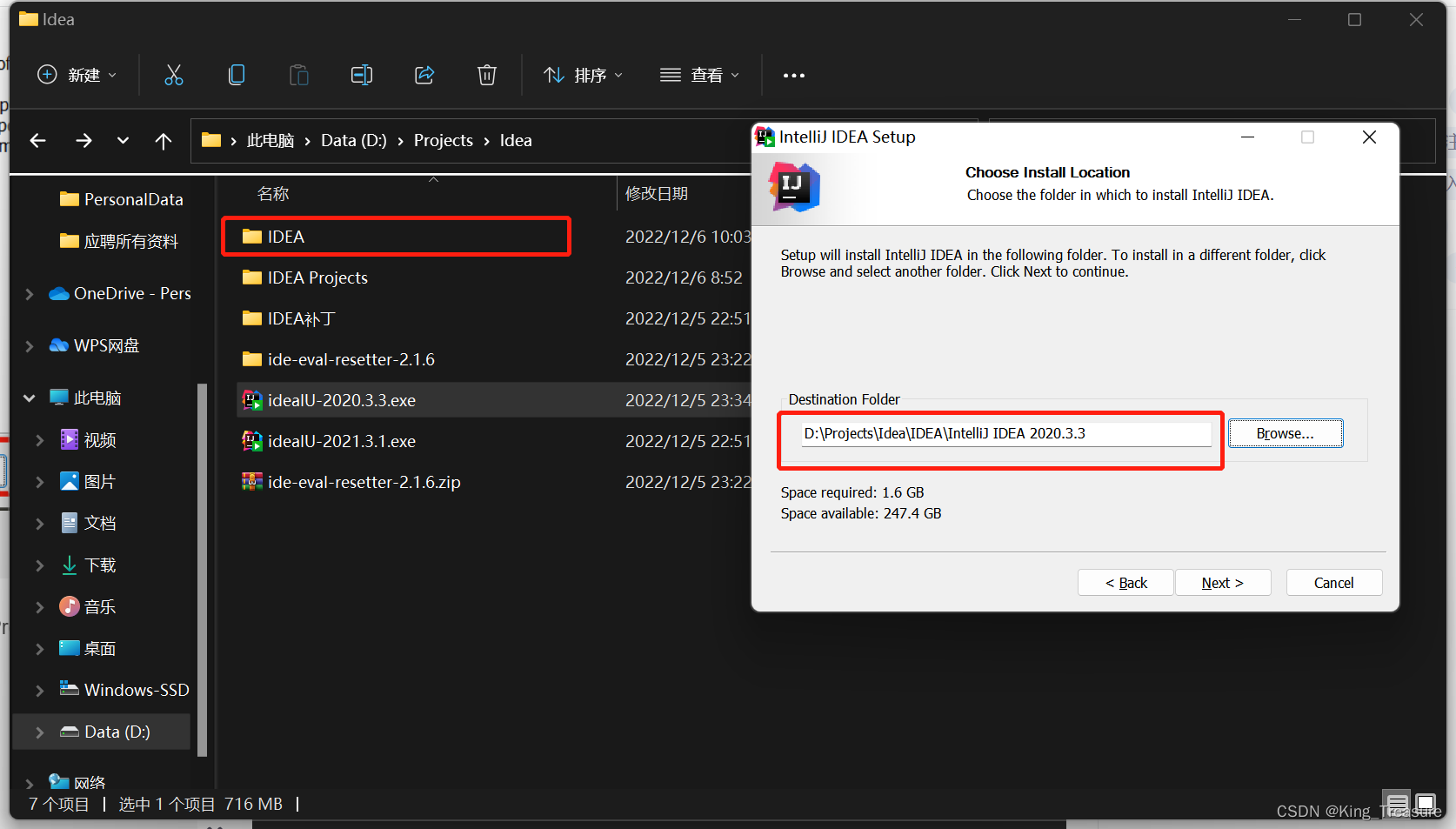Click the IDEA补丁 folder icon

pyautogui.click(x=252, y=318)
